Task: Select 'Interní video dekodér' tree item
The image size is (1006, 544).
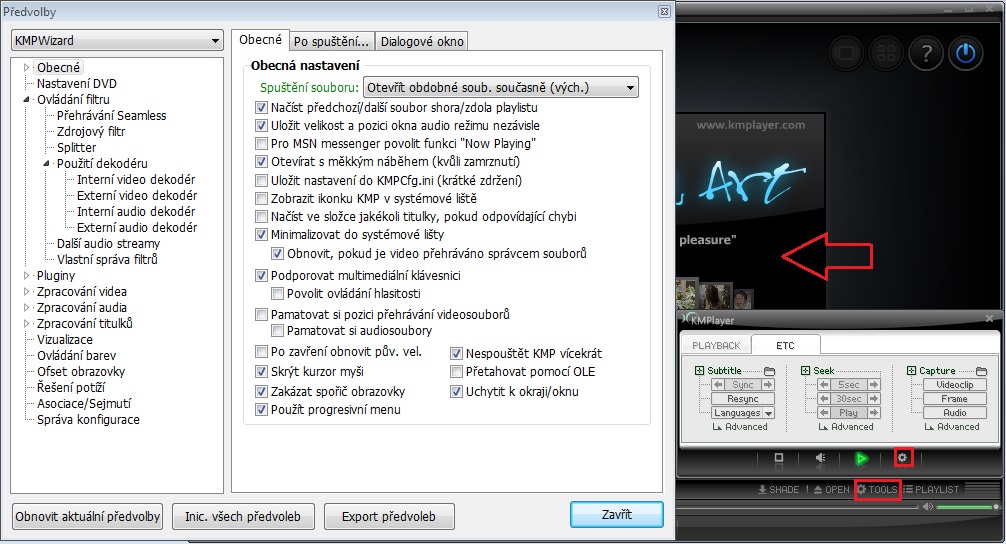Action: click(x=135, y=180)
